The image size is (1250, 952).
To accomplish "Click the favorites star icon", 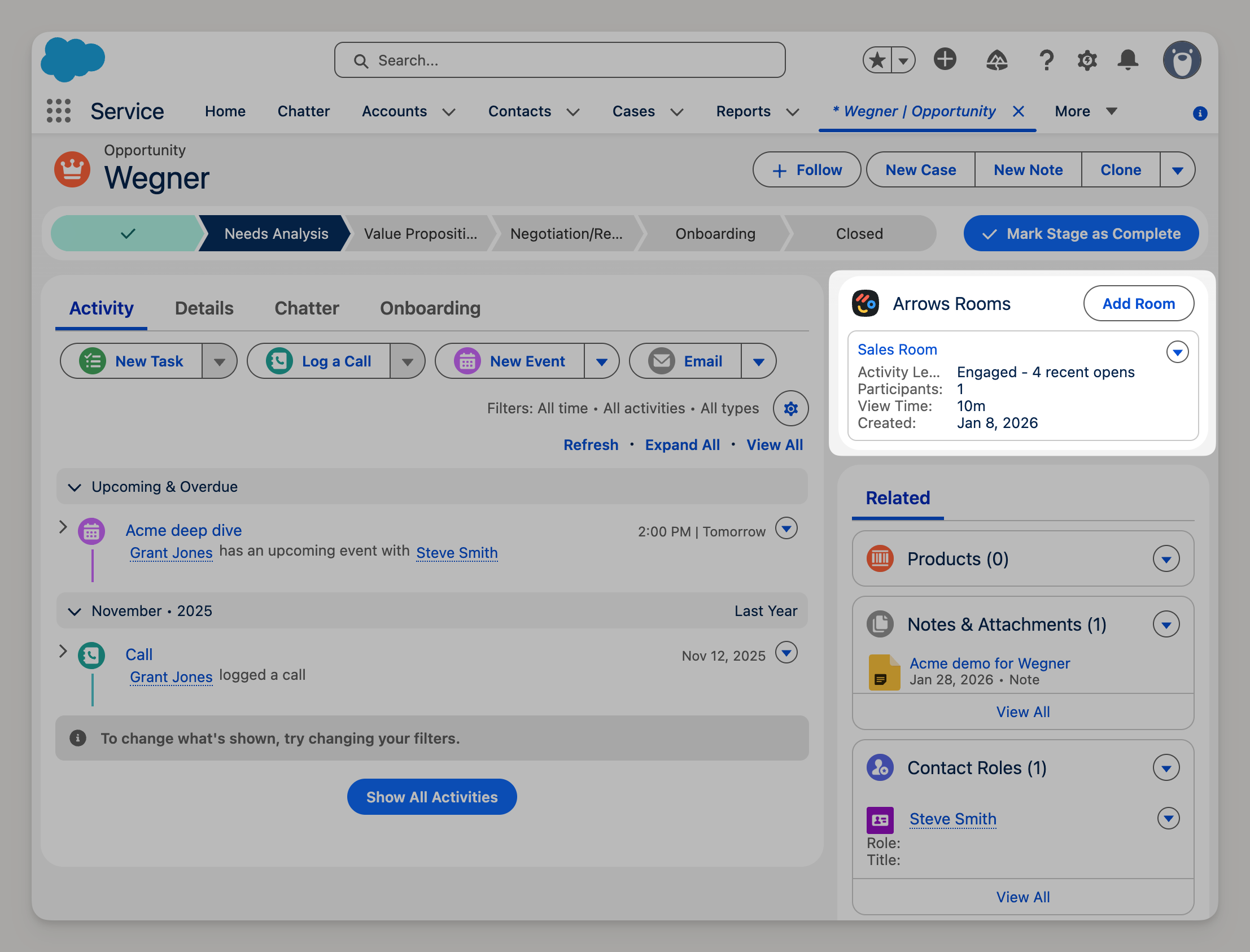I will (x=878, y=60).
